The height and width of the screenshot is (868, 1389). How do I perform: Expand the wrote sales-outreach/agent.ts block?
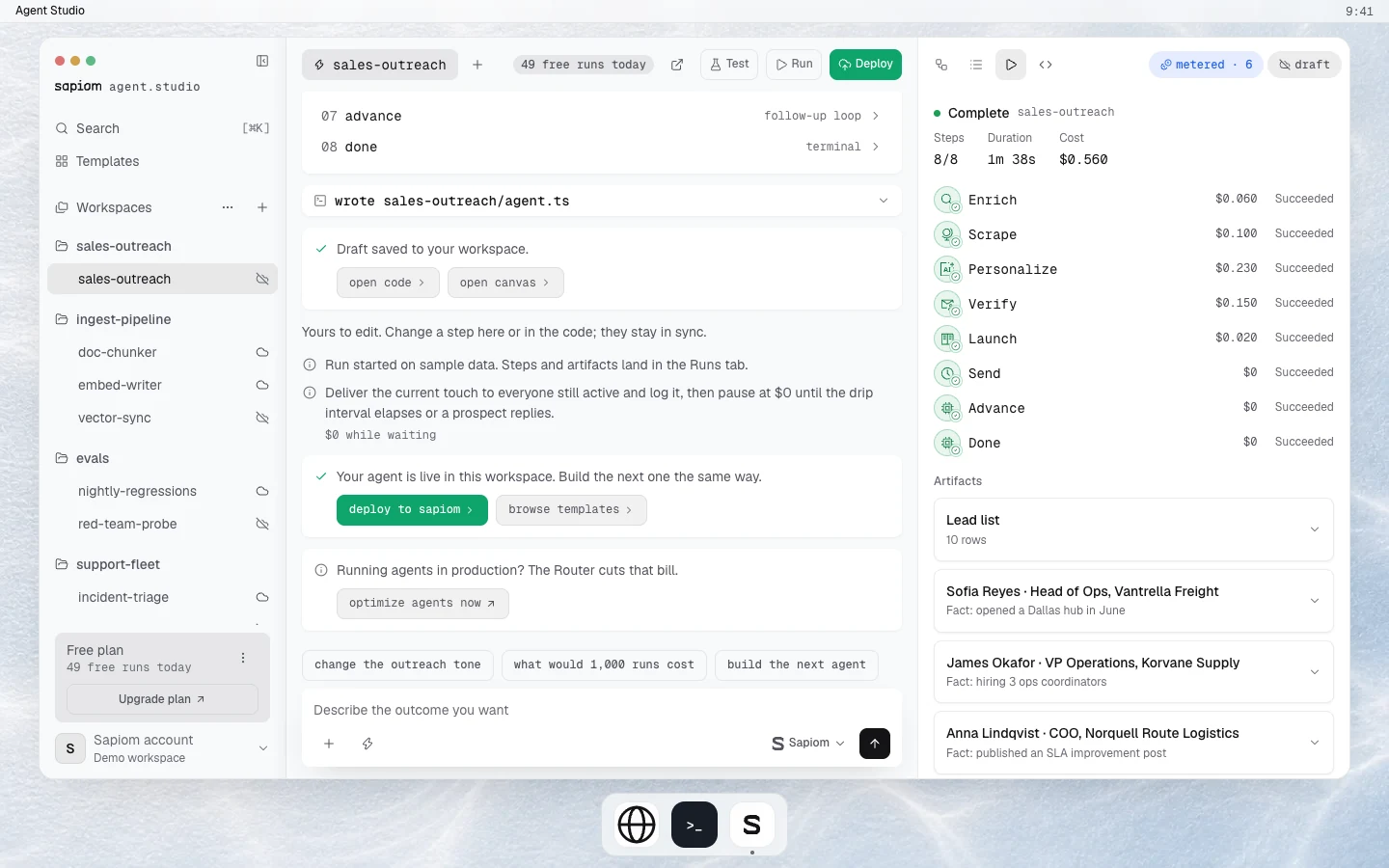[x=602, y=201]
